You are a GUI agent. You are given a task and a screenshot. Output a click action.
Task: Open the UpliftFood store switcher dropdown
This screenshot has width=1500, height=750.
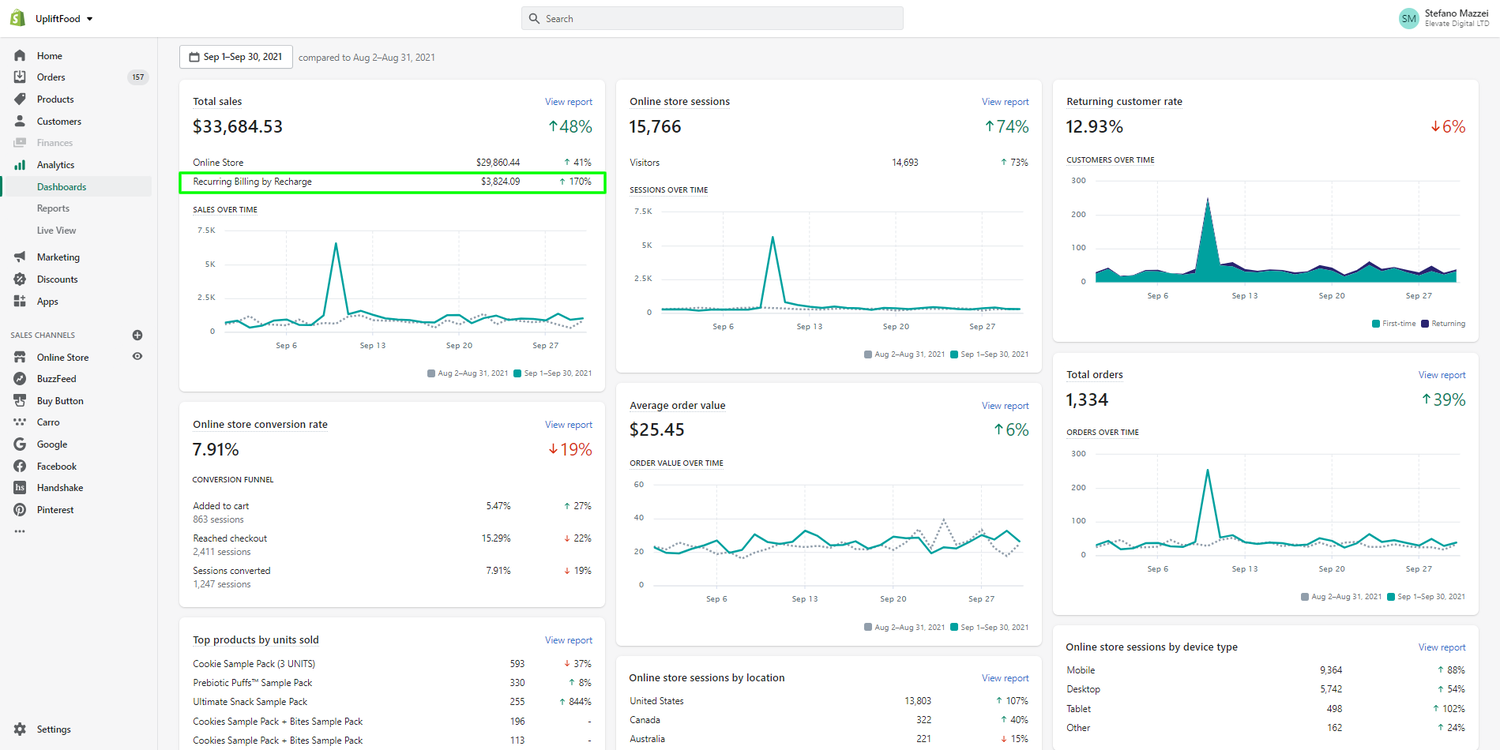(64, 19)
